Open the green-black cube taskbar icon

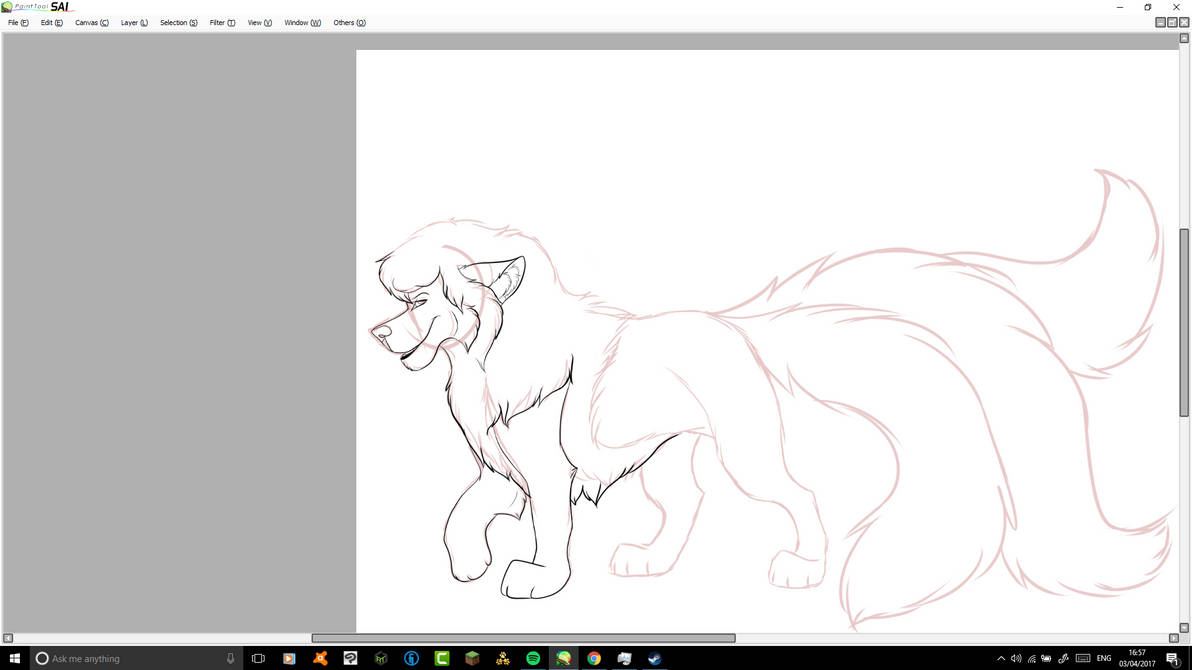pos(381,659)
